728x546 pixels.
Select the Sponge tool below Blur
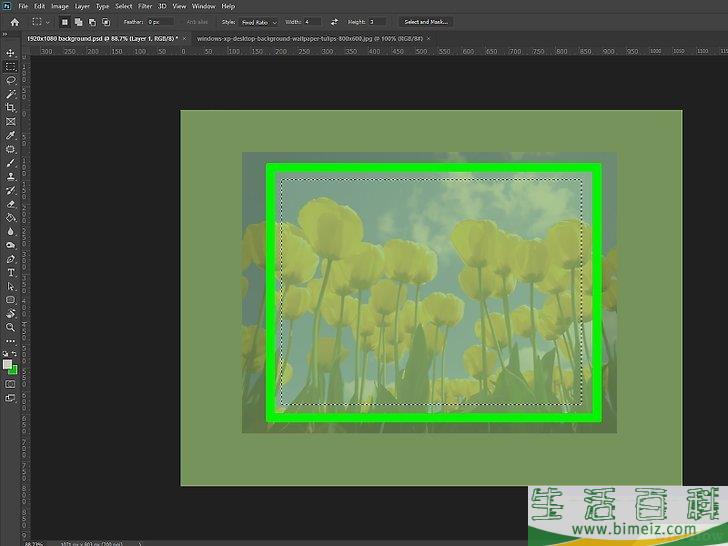[11, 245]
